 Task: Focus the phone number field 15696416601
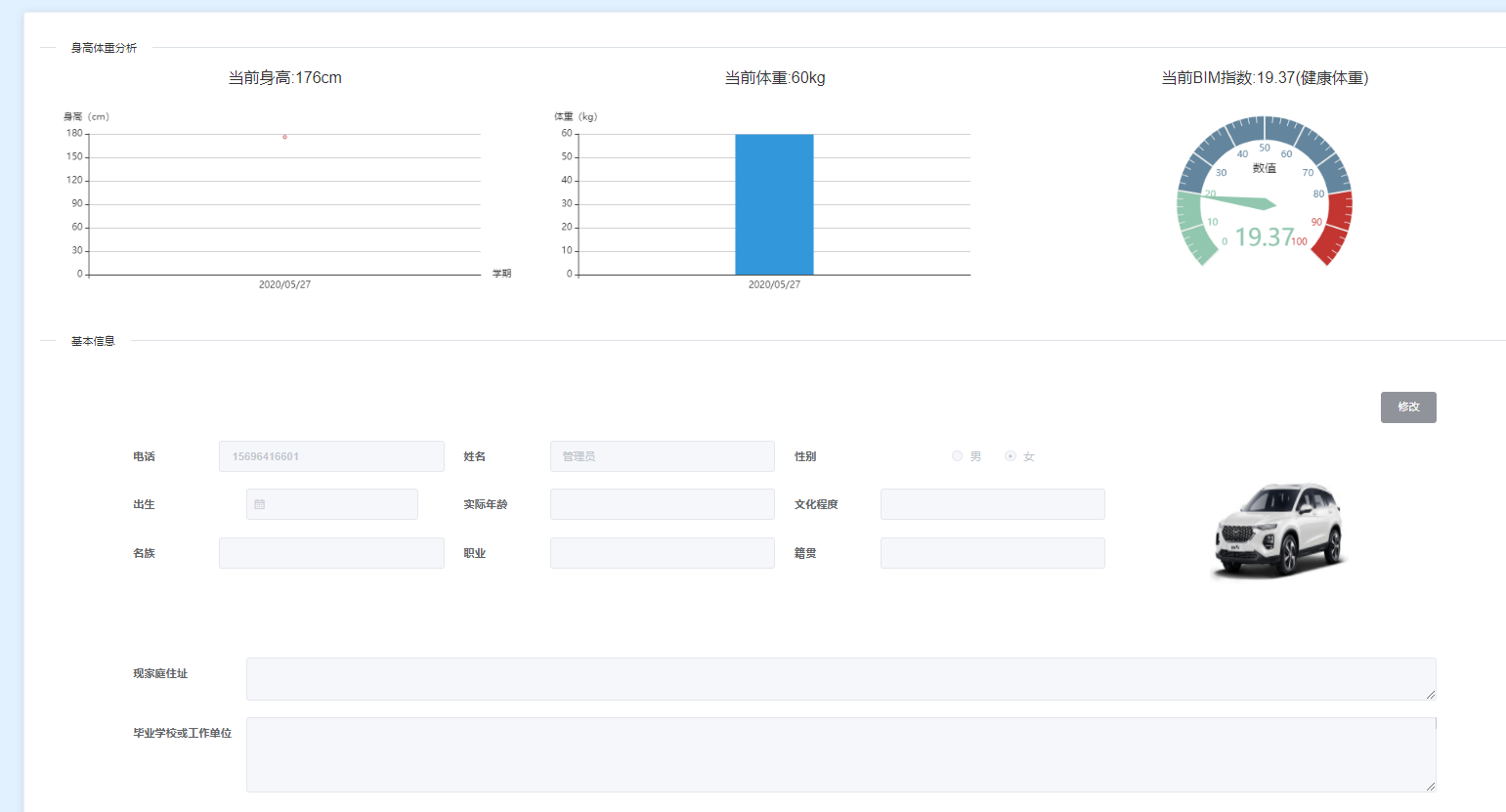click(331, 456)
